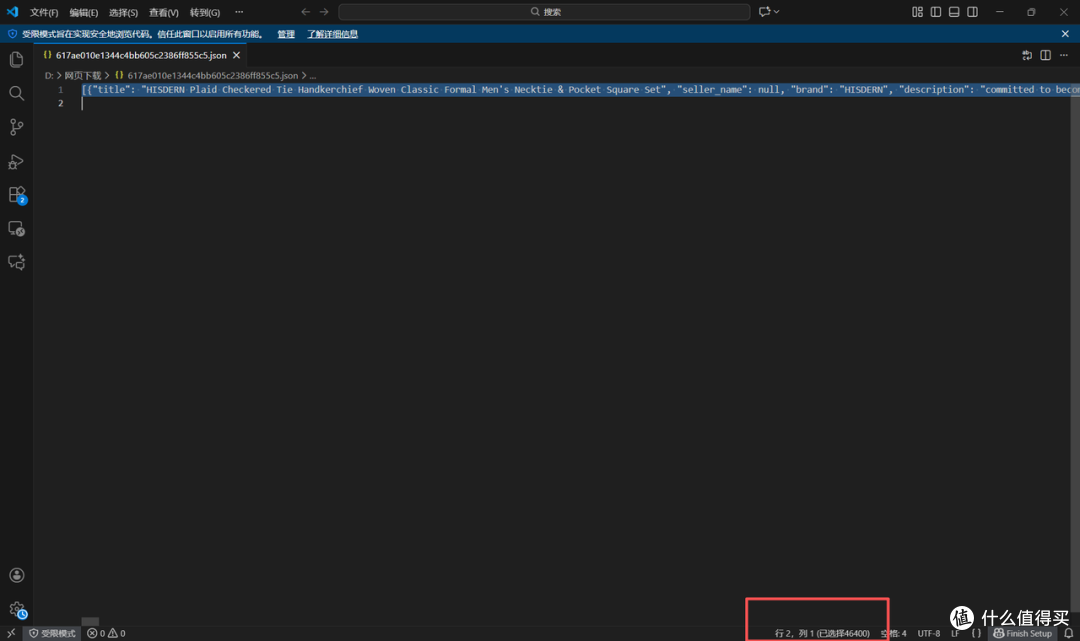Close the restricted mode banner
1080x641 pixels.
(x=1065, y=34)
